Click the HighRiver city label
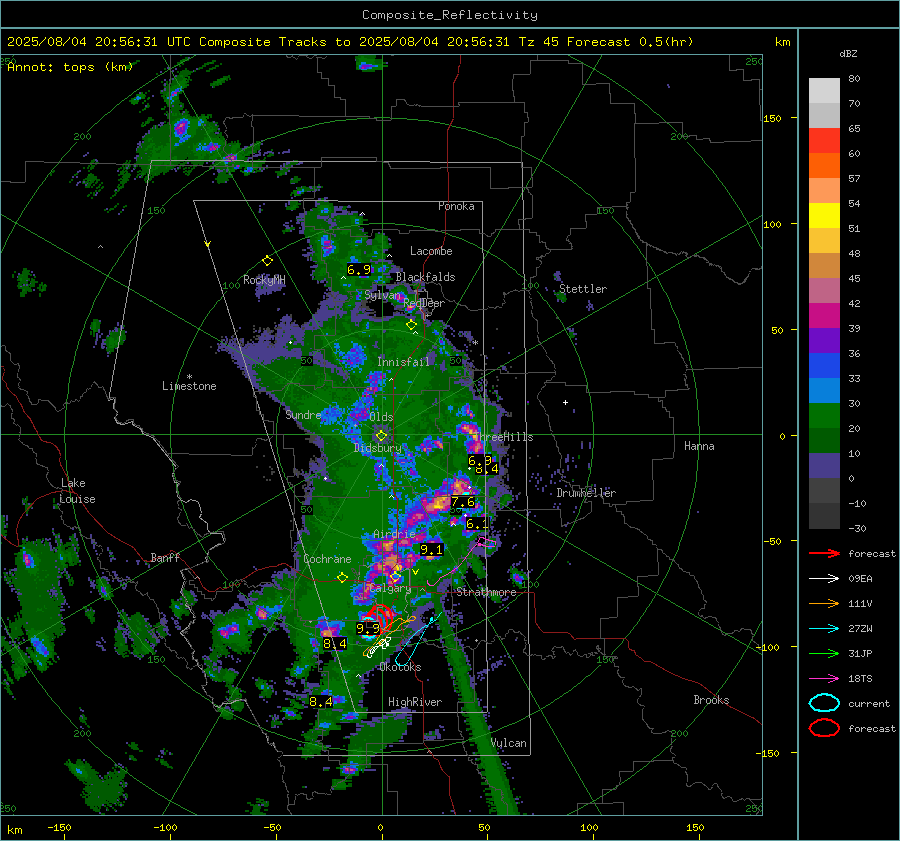This screenshot has width=900, height=841. 415,702
